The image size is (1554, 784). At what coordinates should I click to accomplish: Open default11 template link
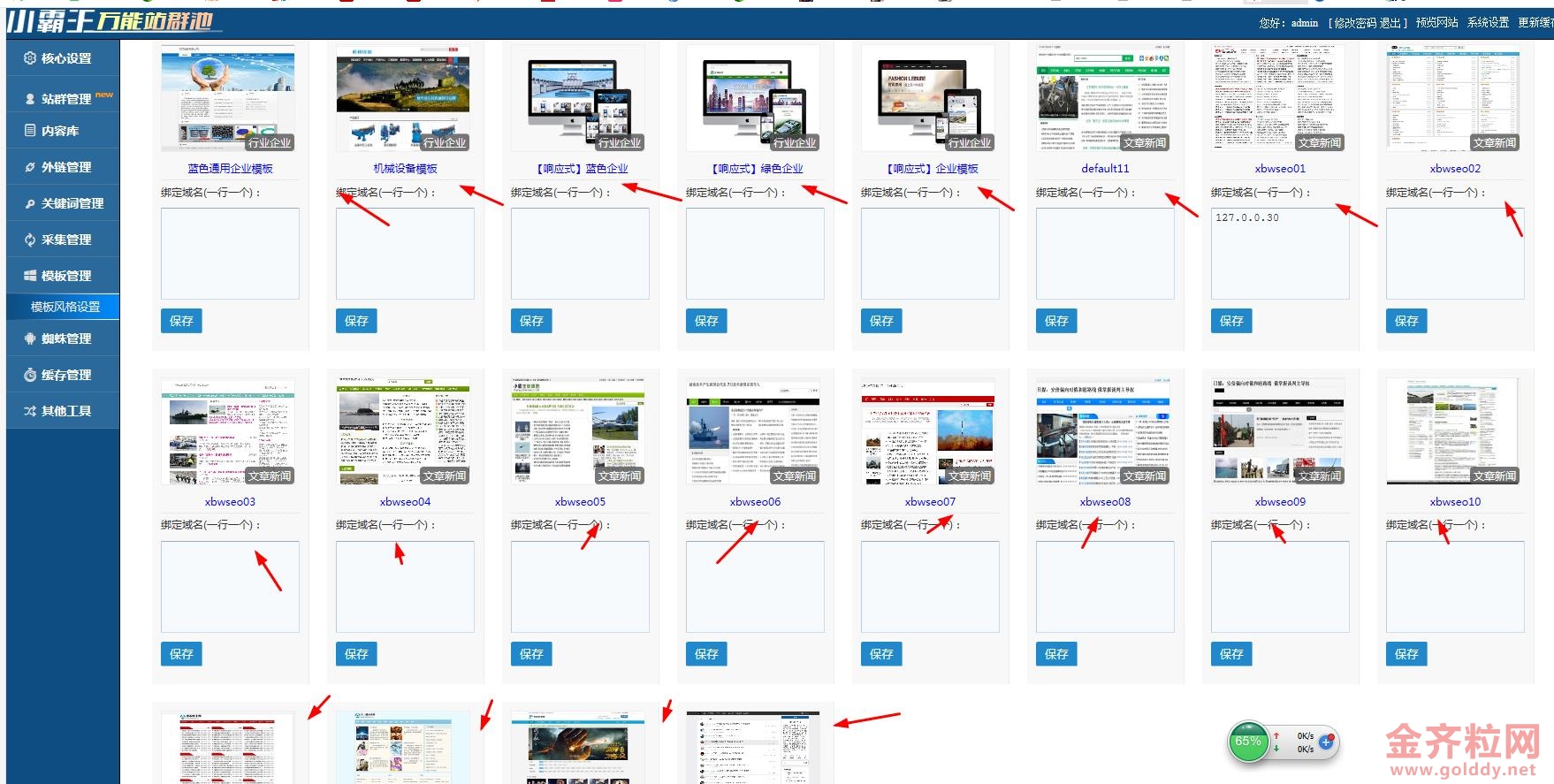click(x=1105, y=168)
